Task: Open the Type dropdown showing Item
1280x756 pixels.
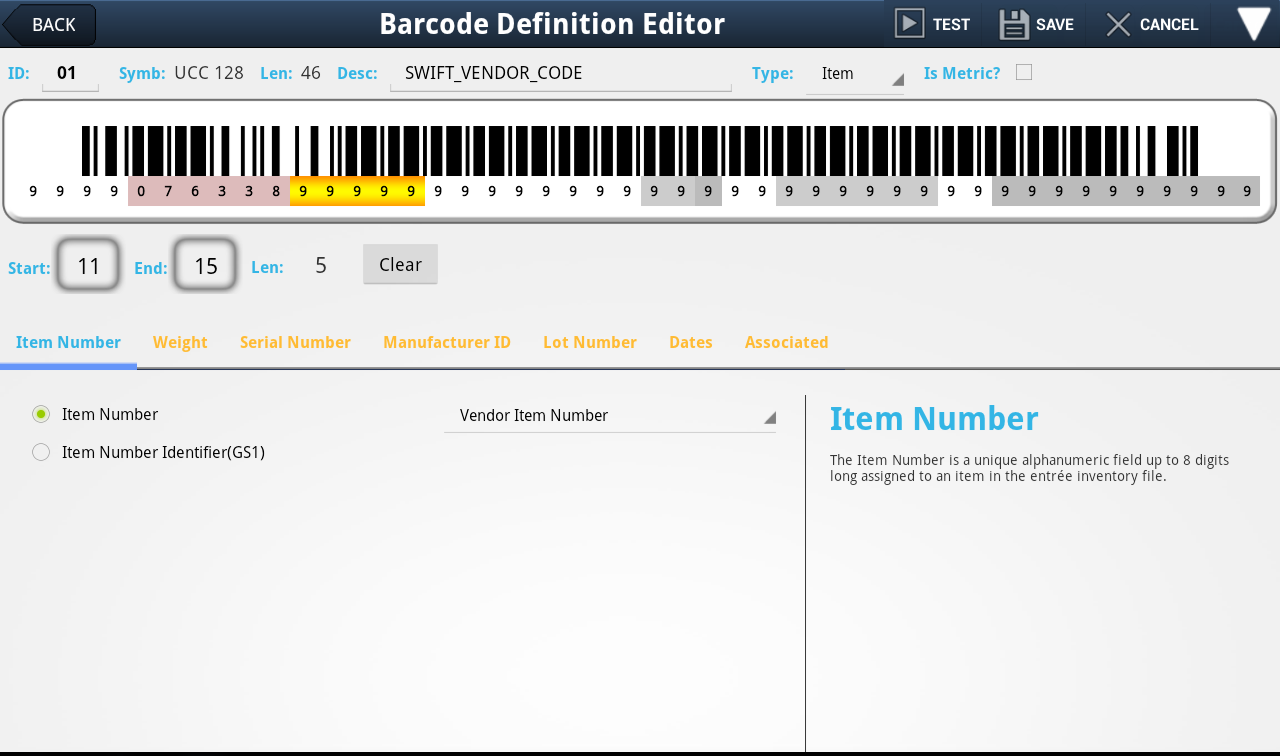Action: coord(855,75)
